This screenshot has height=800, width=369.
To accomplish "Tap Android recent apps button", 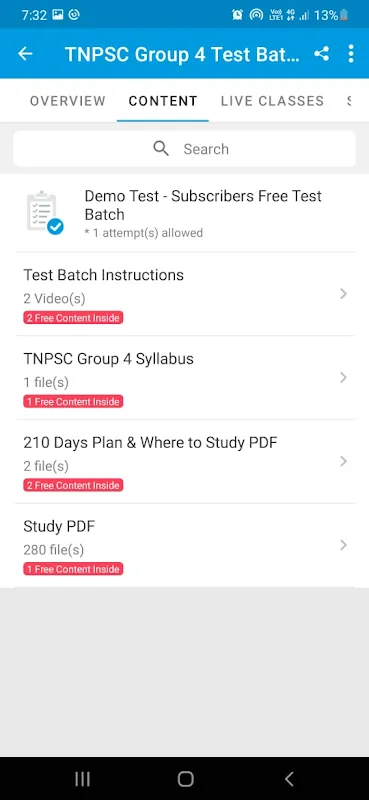I will 82,779.
